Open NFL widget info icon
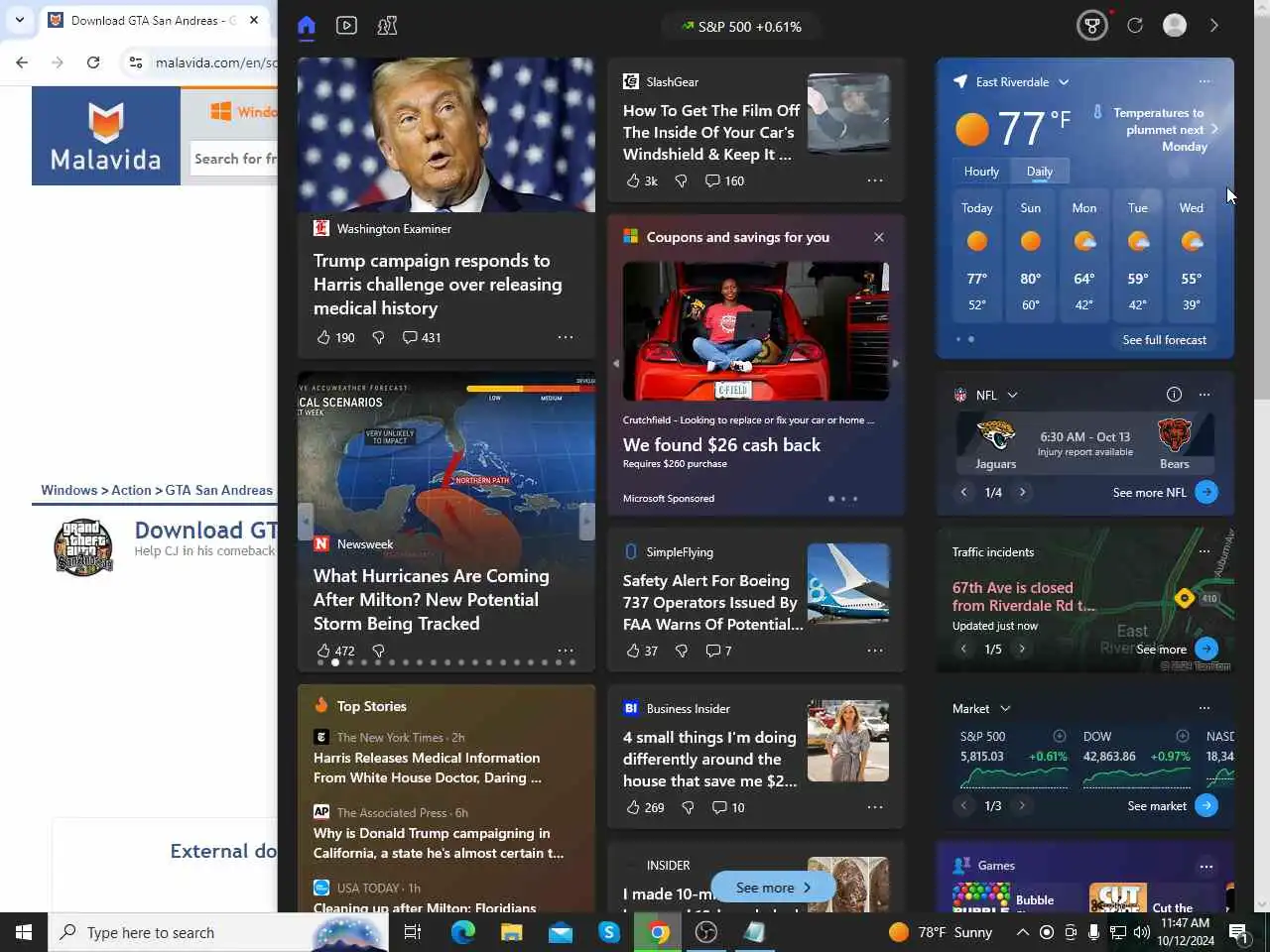This screenshot has height=952, width=1270. coord(1174,395)
